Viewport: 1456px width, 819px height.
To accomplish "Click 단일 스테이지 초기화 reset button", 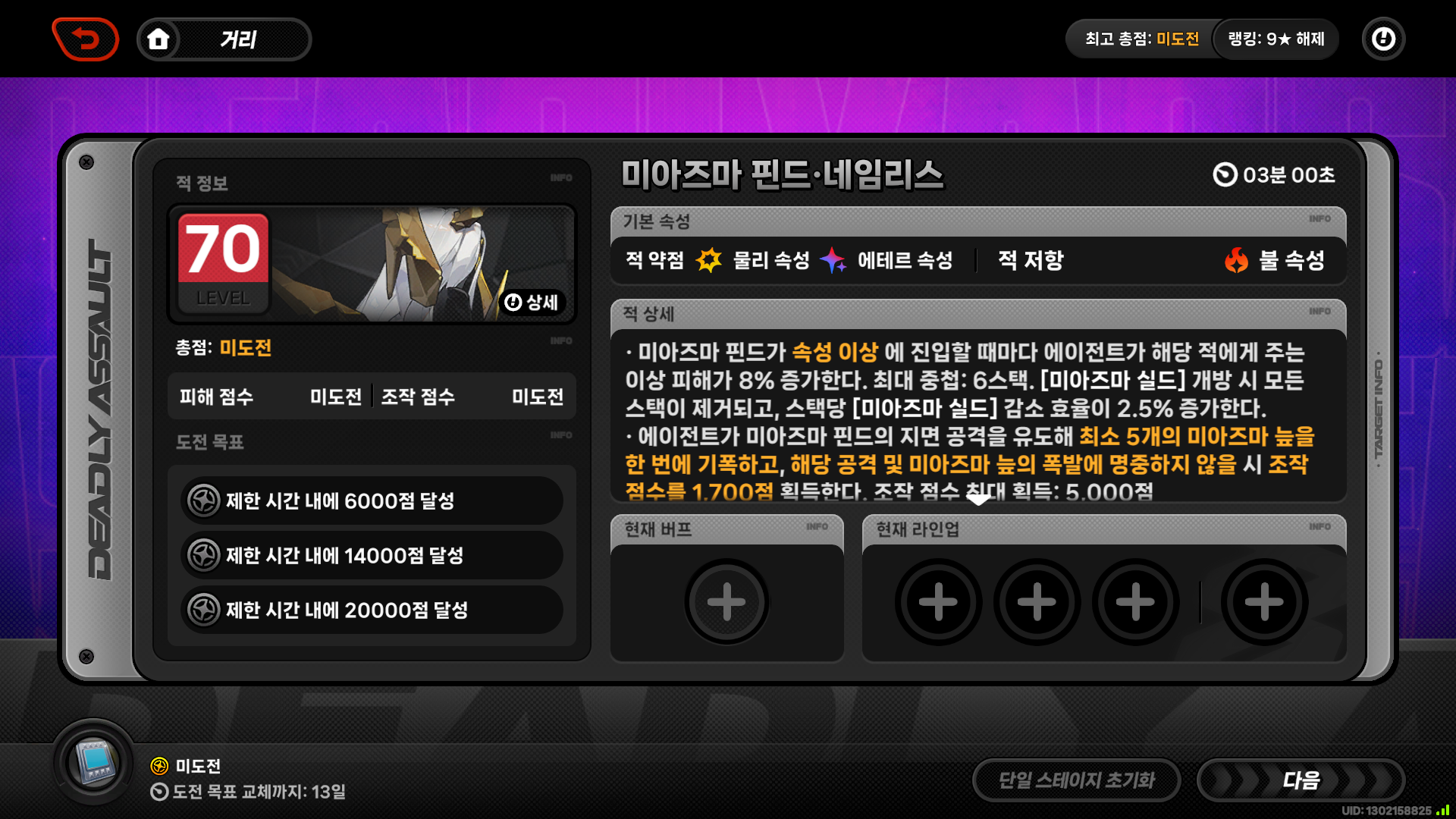I will tap(1076, 780).
